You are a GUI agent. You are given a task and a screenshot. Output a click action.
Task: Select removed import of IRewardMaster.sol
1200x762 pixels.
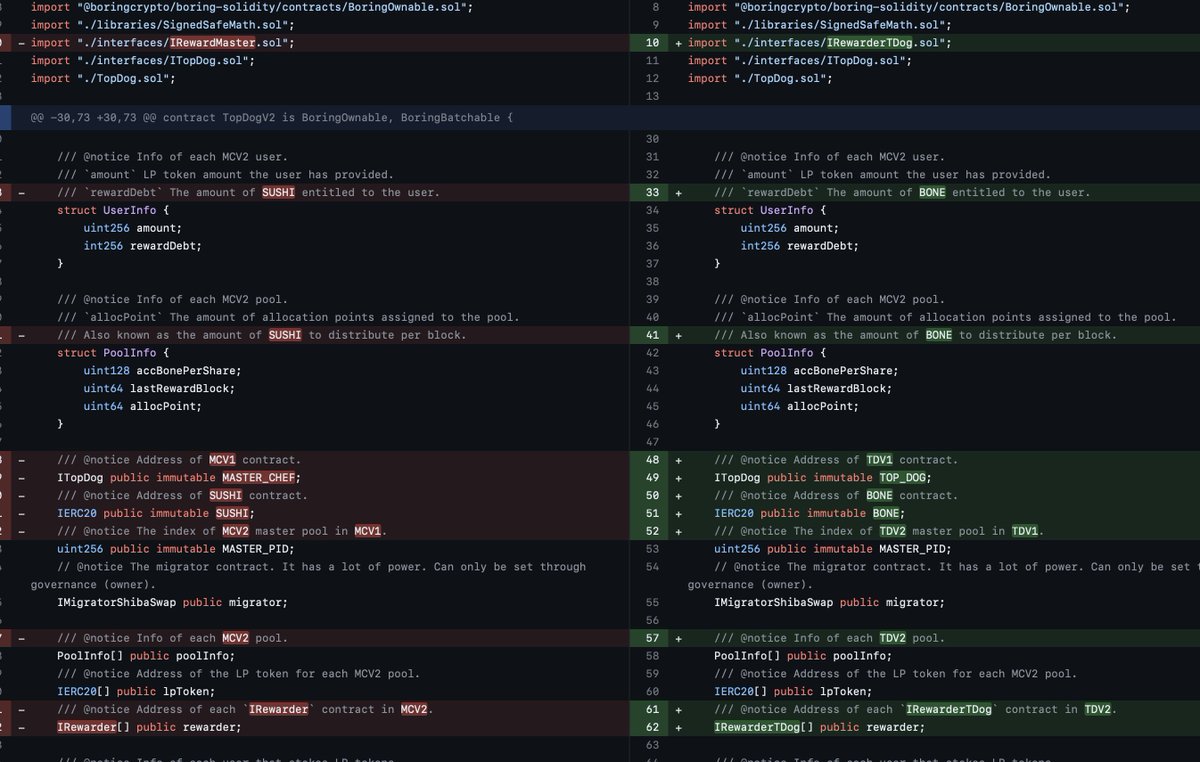pos(163,43)
